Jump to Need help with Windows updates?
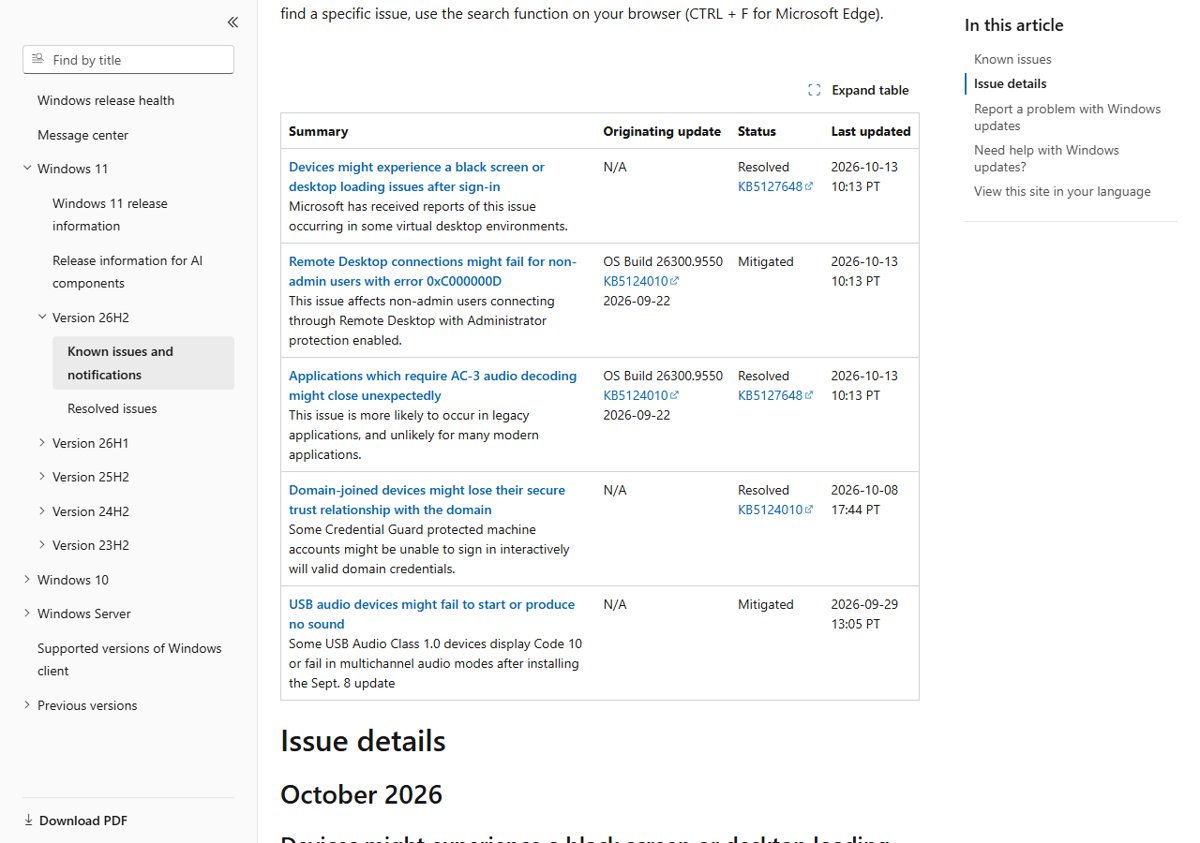 click(x=1046, y=158)
